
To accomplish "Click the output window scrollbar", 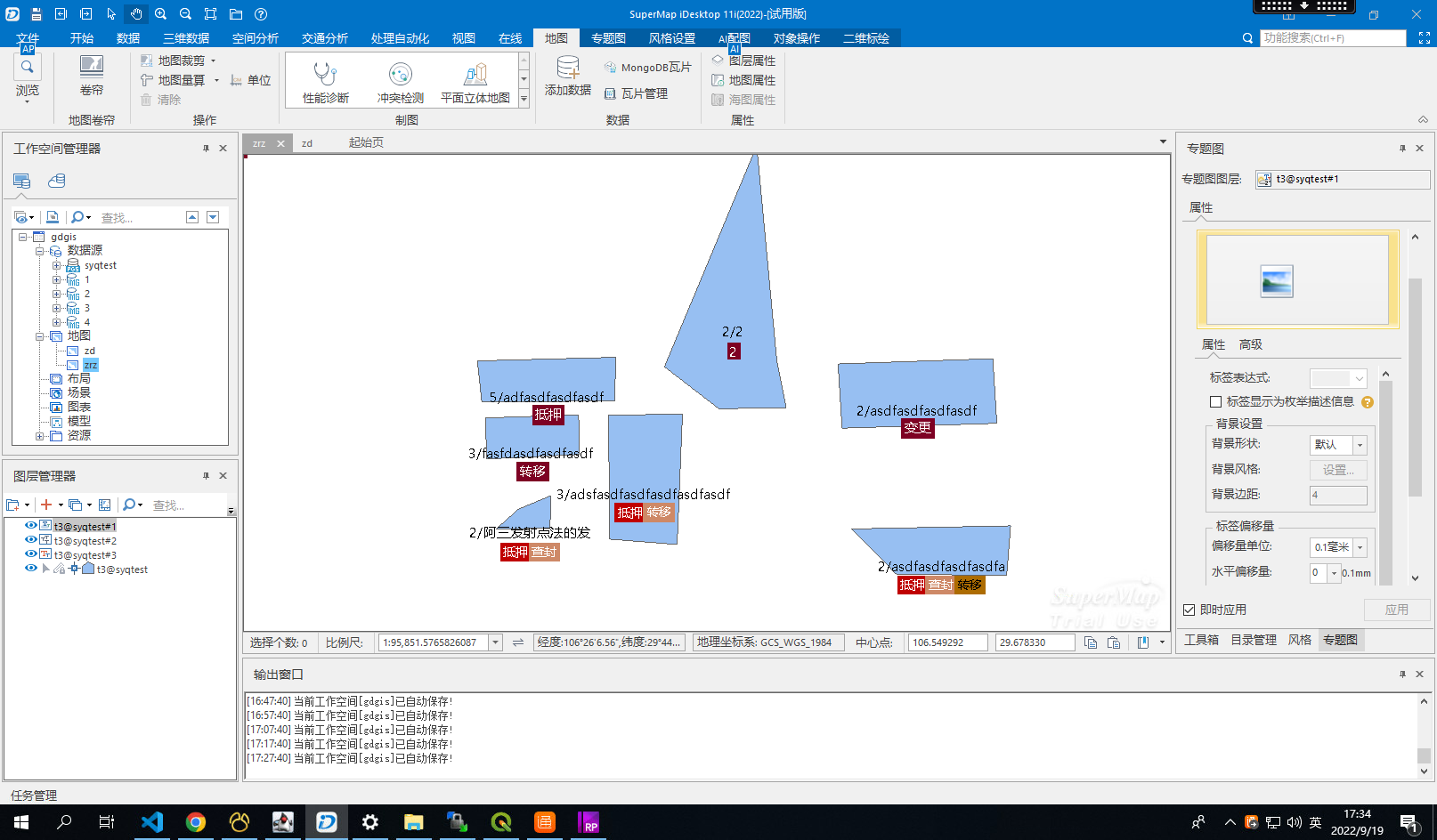I will 1424,755.
